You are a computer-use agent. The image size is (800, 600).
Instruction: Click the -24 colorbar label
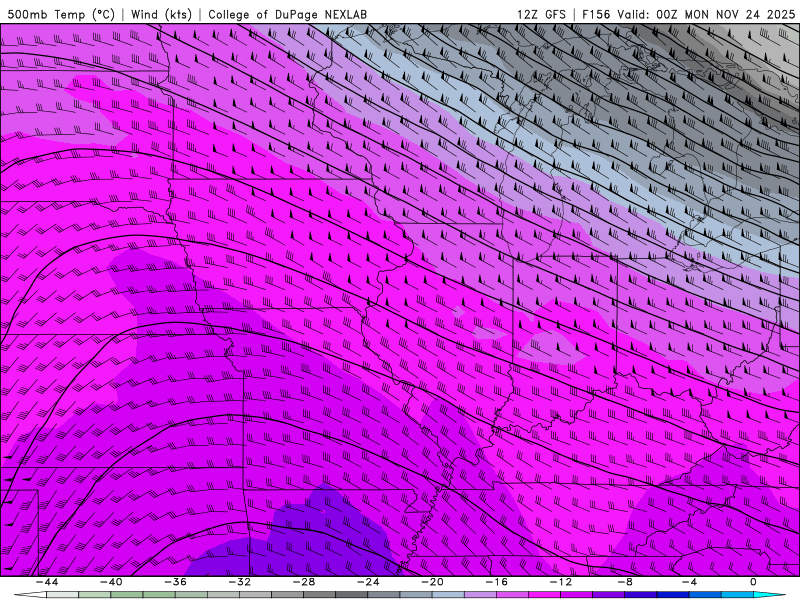click(368, 582)
